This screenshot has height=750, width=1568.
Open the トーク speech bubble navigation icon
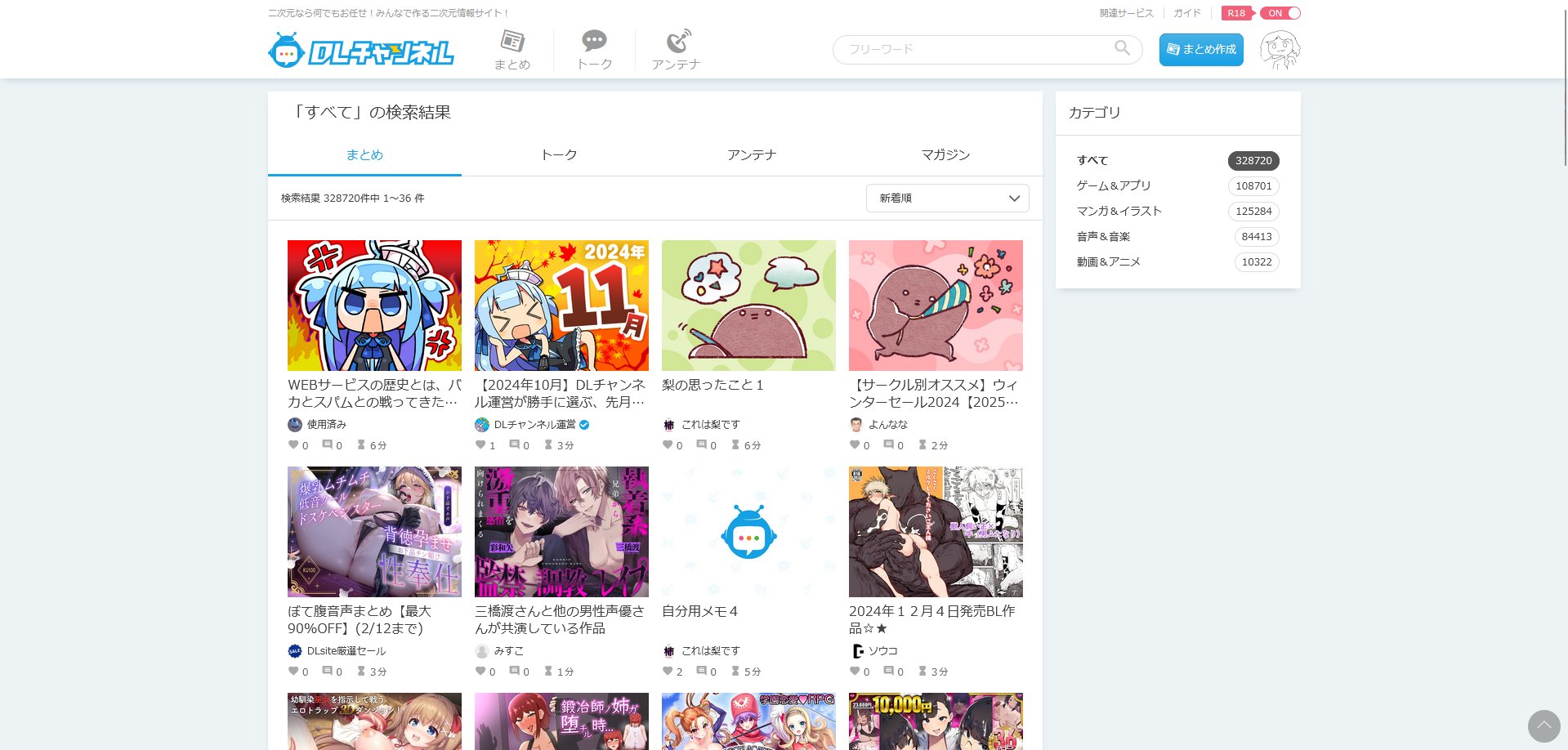[x=594, y=50]
